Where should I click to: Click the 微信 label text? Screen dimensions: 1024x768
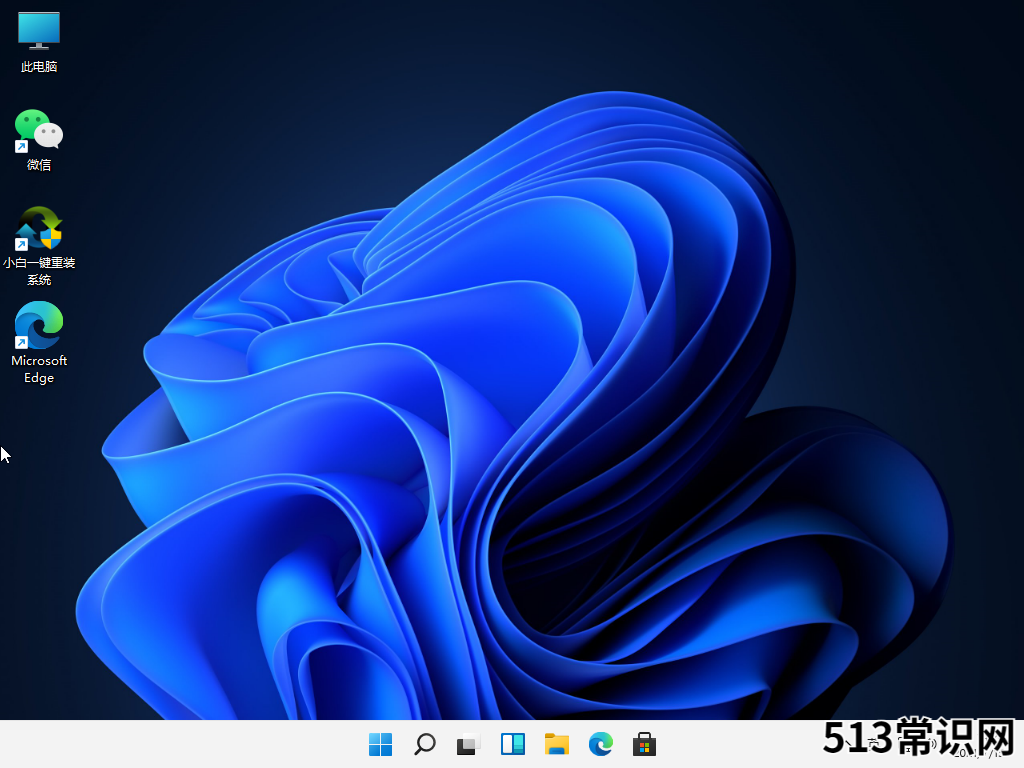(x=39, y=165)
